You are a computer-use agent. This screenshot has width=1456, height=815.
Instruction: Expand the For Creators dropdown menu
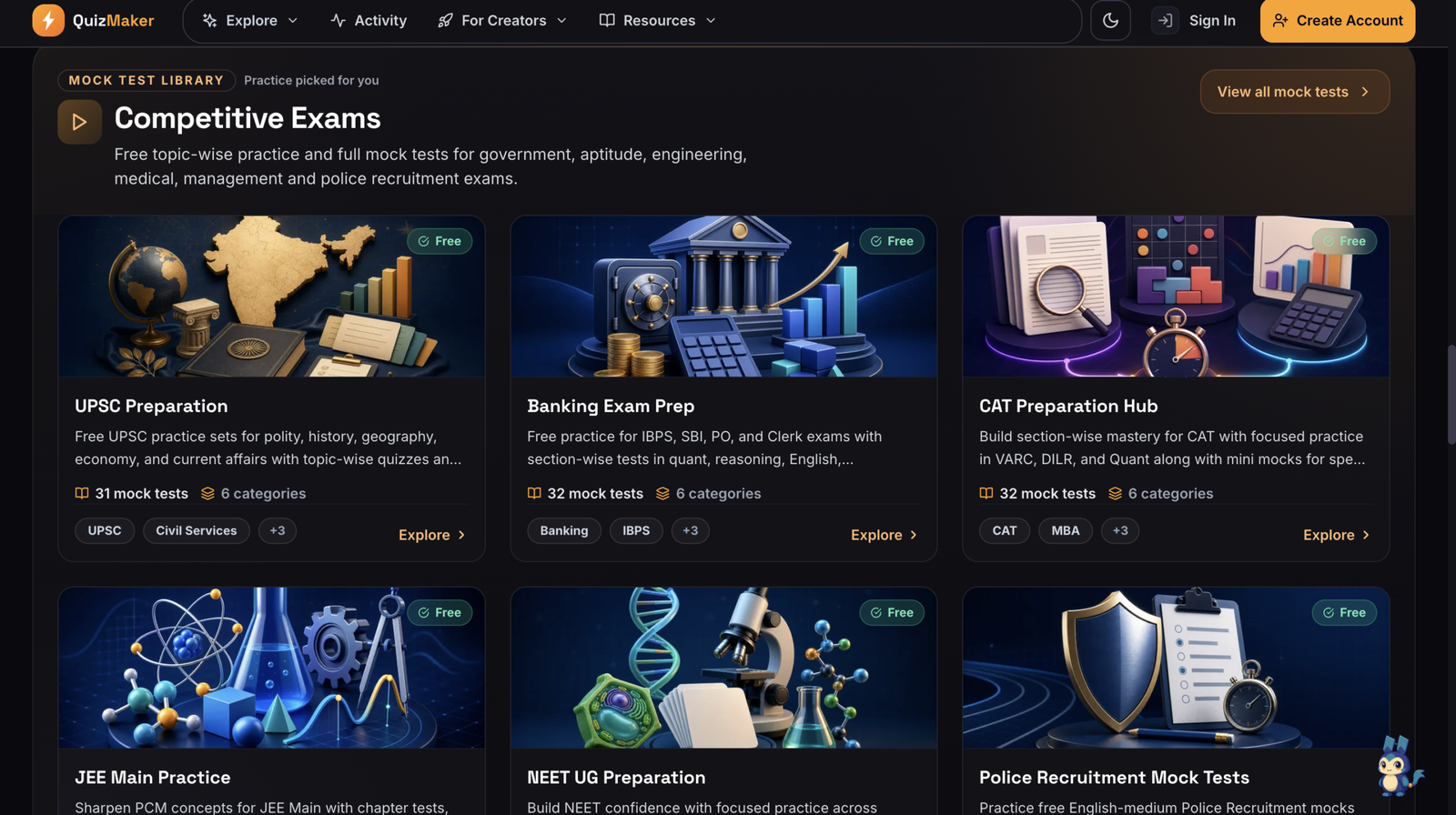(x=502, y=20)
